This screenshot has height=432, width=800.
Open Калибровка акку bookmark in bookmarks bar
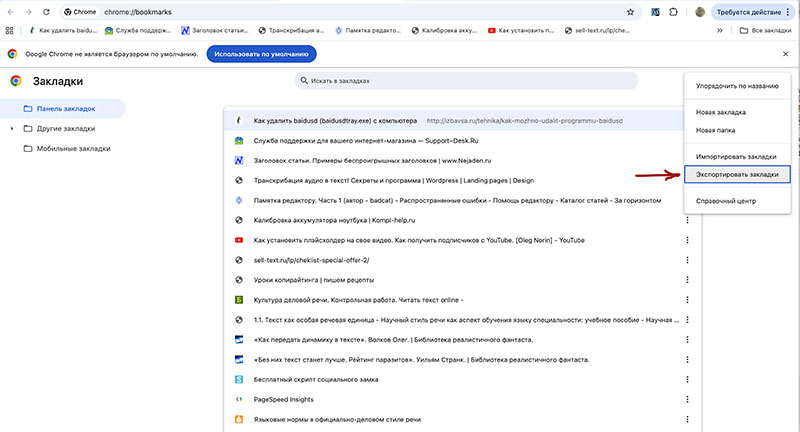444,31
